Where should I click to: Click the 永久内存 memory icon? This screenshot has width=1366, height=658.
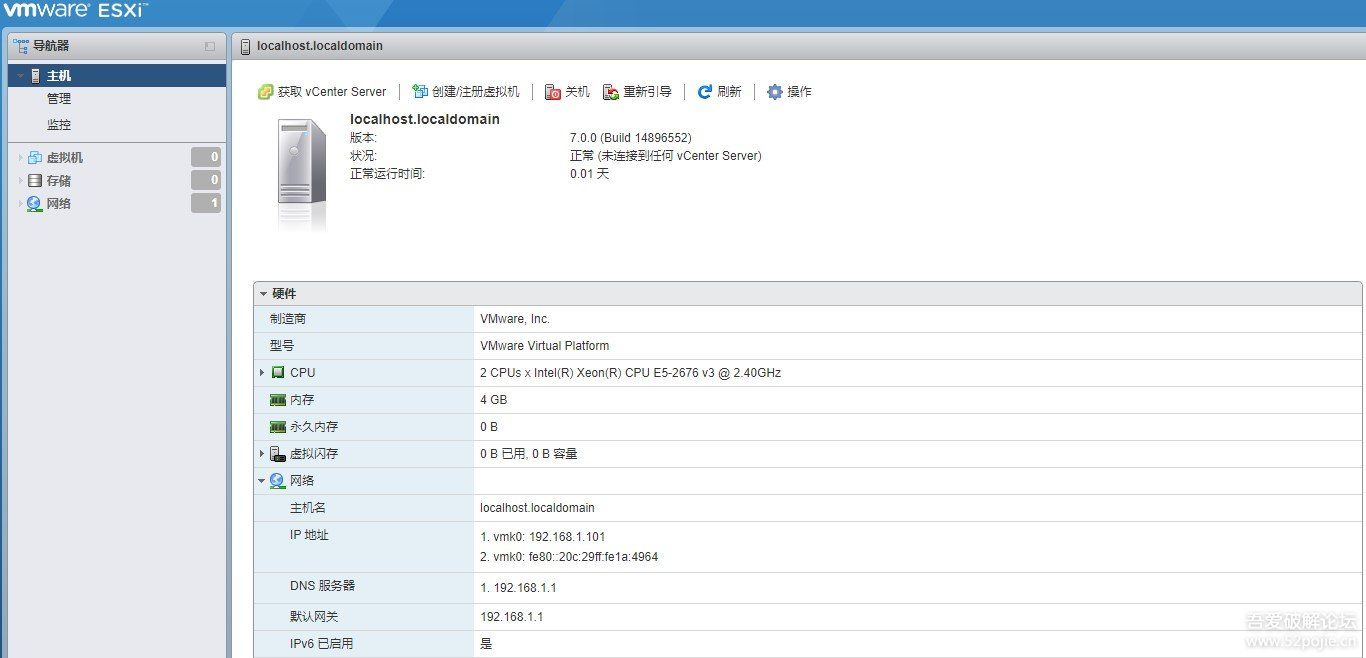(278, 427)
